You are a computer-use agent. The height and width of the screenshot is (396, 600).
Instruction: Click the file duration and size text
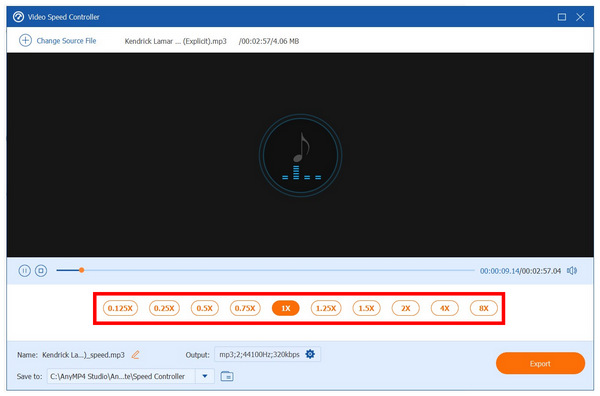coord(269,41)
